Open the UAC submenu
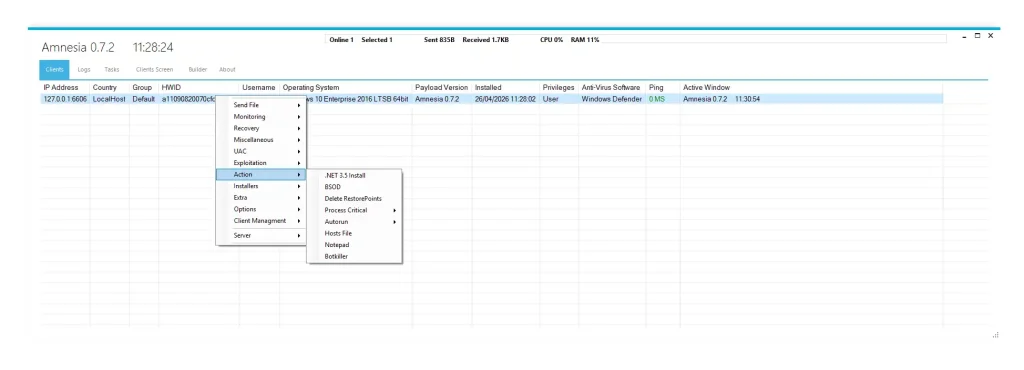 pyautogui.click(x=261, y=151)
